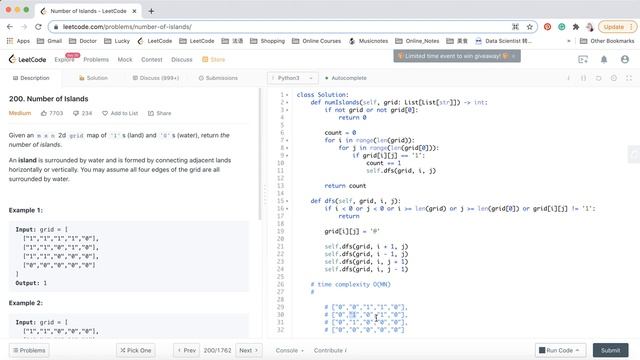Open Mock in the nav bar

125,60
